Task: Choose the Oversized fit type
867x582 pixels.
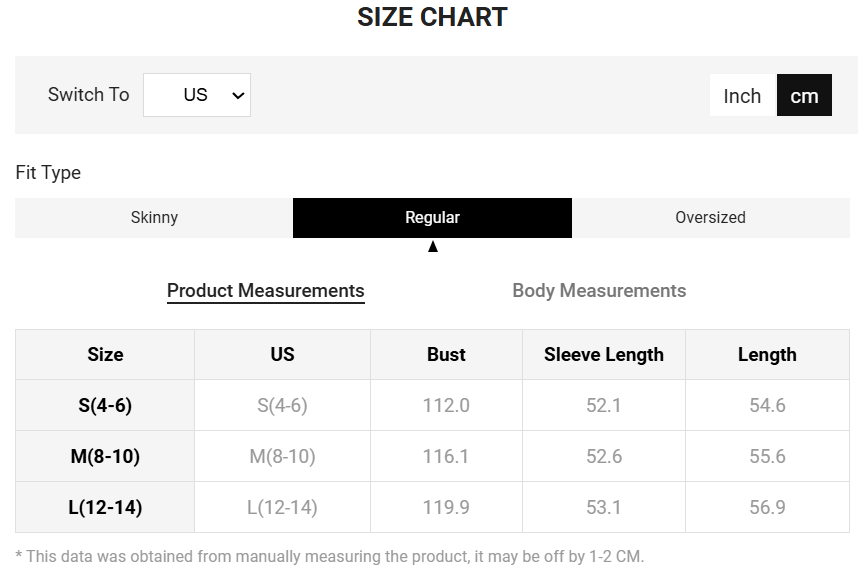Action: tap(710, 217)
